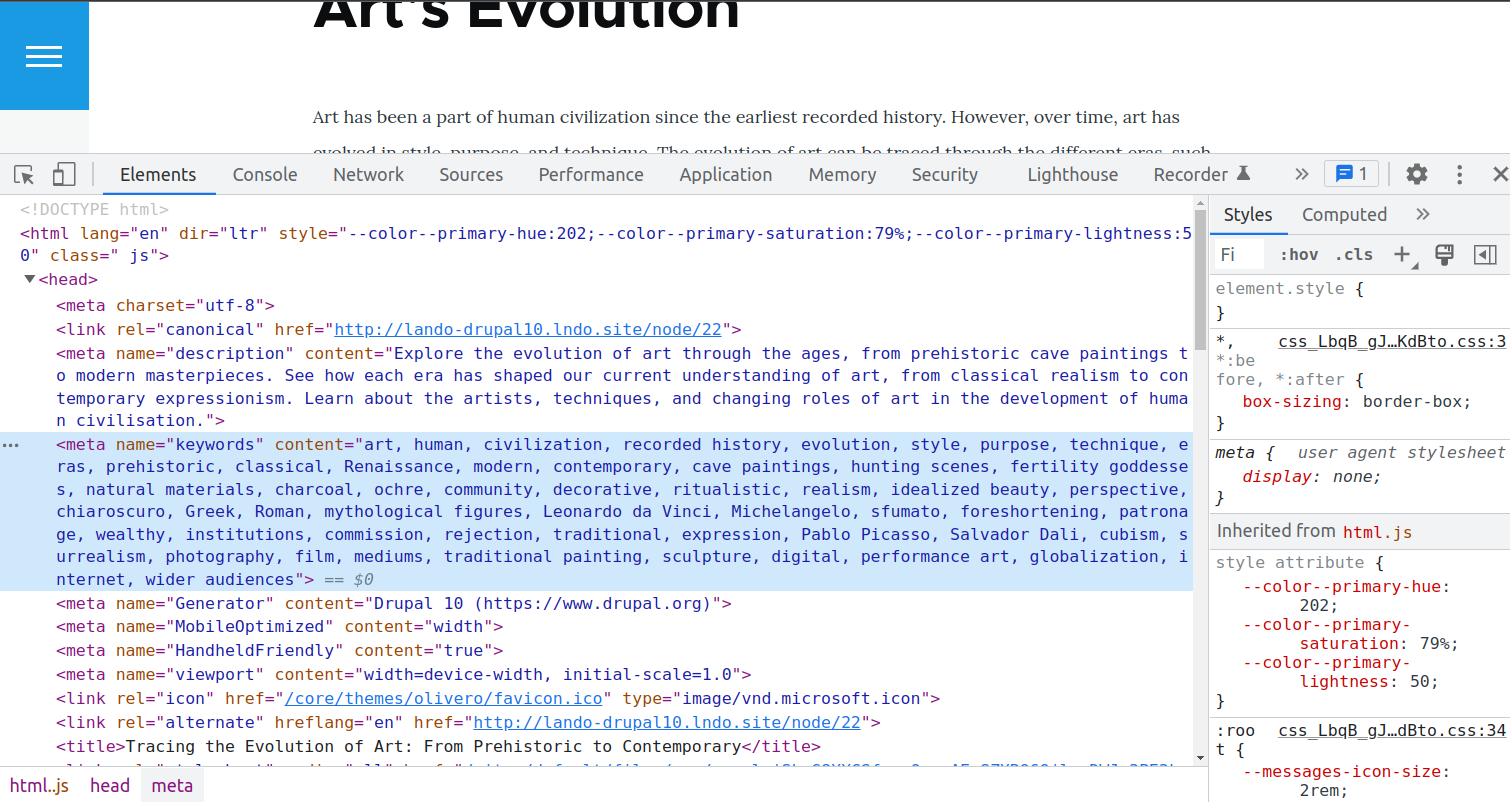The width and height of the screenshot is (1510, 802).
Task: Open the Issues panel showing 1 issue
Action: coord(1351,173)
